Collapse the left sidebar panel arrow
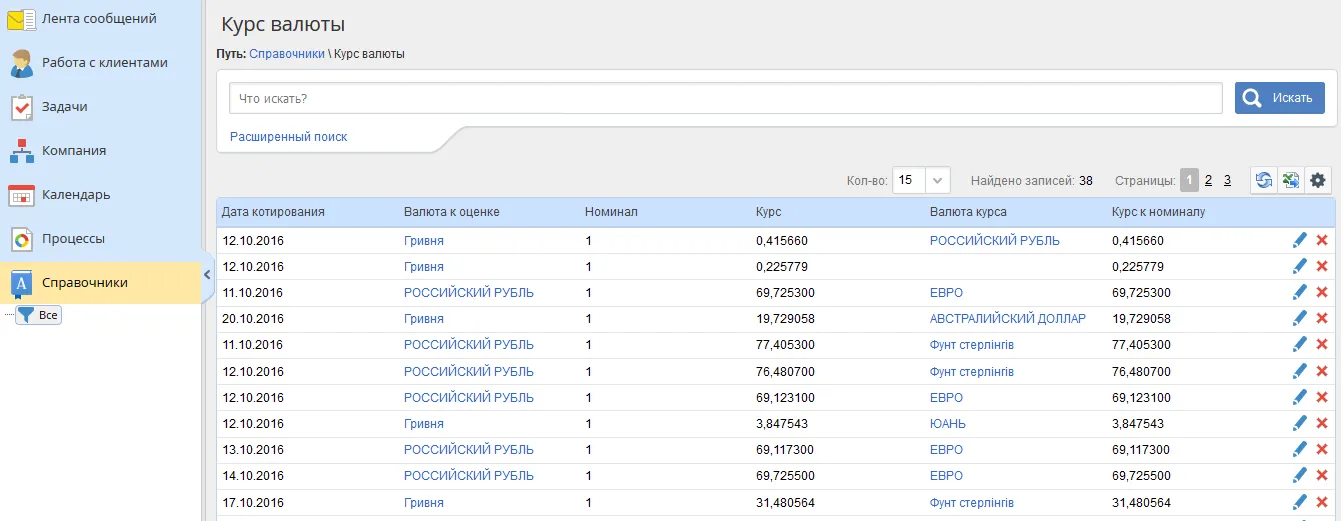This screenshot has height=521, width=1341. tap(207, 274)
